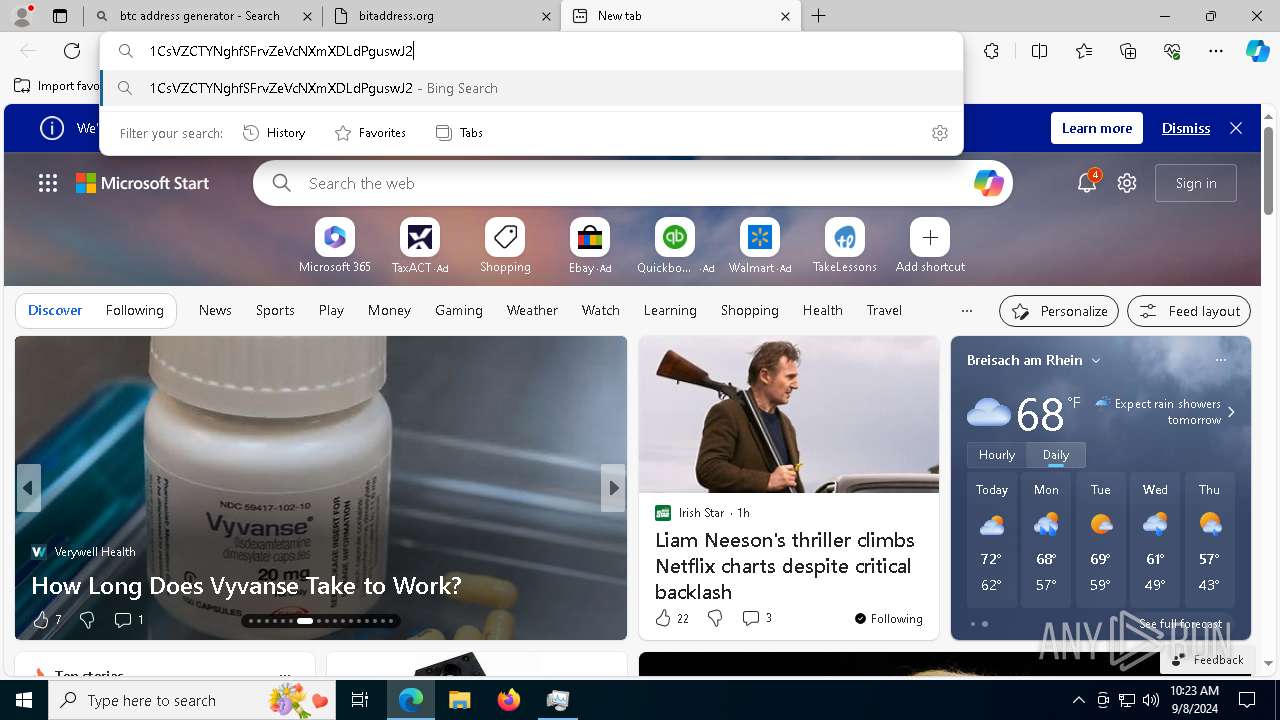Click Learn more on banner
Image resolution: width=1280 pixels, height=720 pixels.
pyautogui.click(x=1097, y=128)
